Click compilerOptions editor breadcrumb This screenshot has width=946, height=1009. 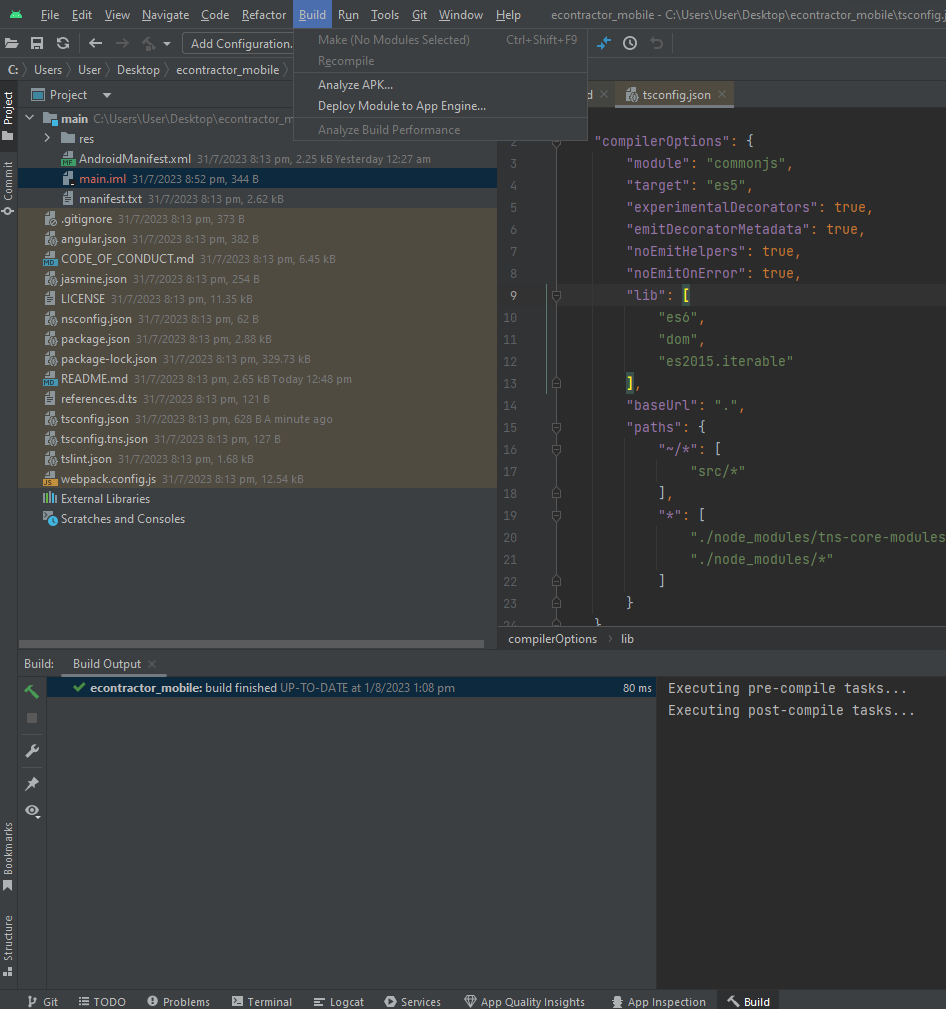pyautogui.click(x=552, y=639)
